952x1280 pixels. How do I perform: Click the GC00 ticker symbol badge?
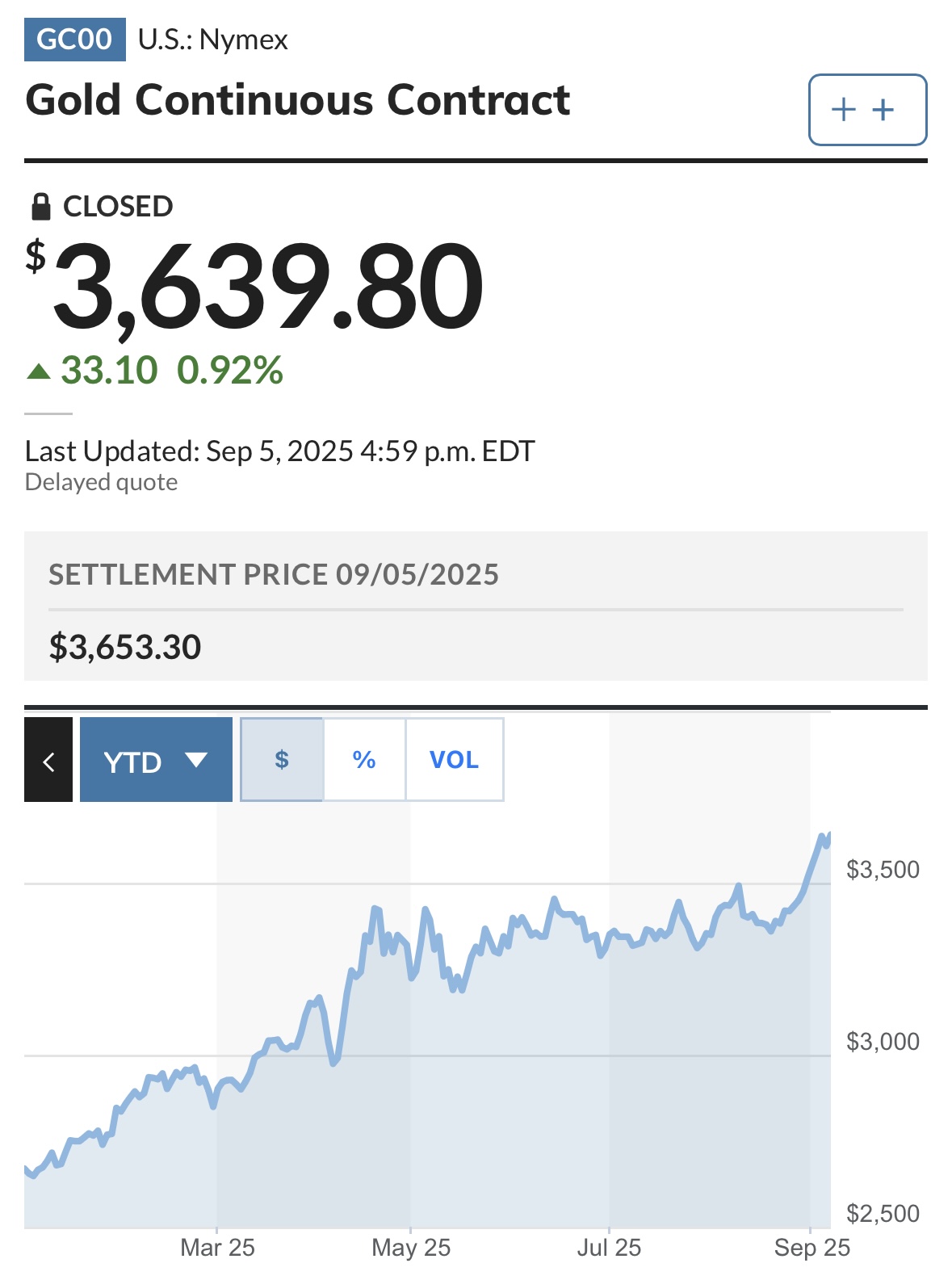(75, 39)
